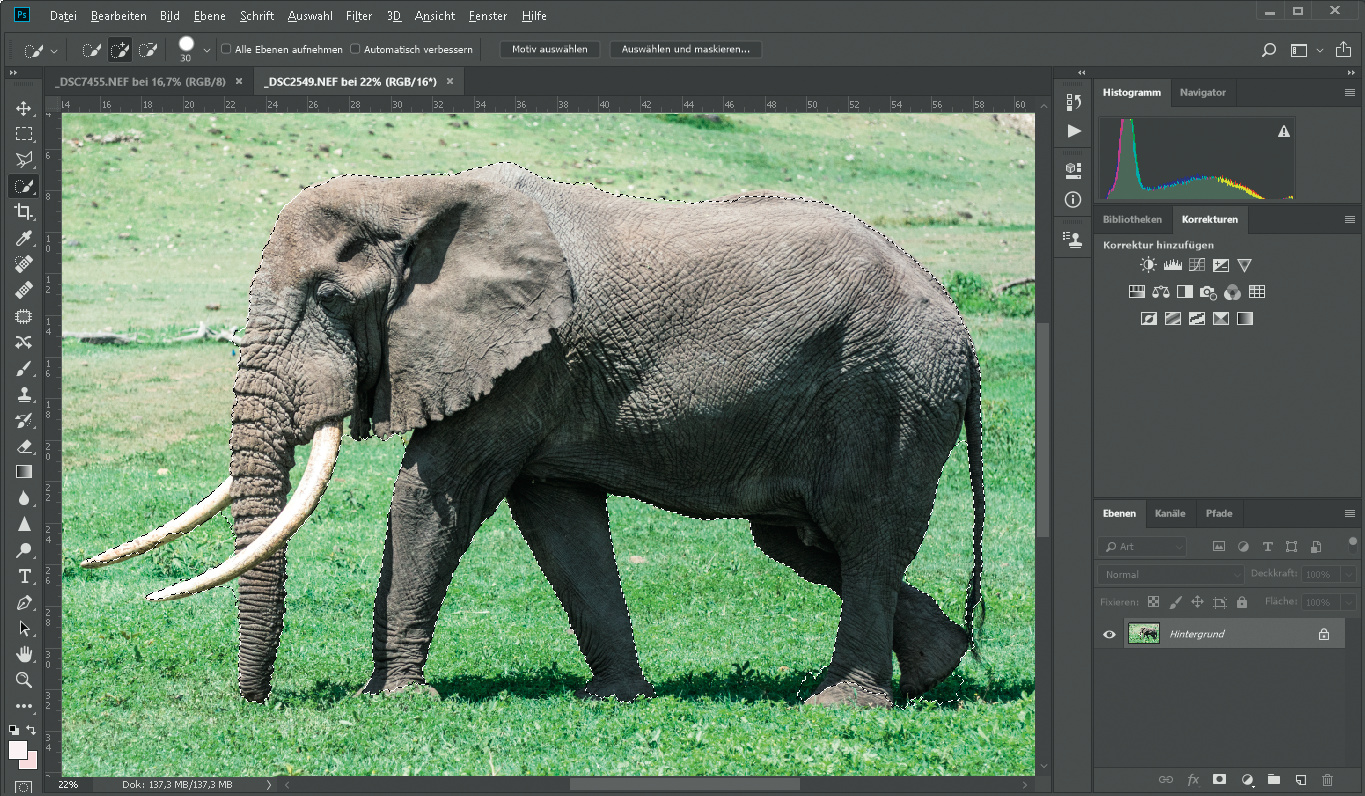1365x796 pixels.
Task: Select the Eyedropper tool
Action: click(24, 238)
